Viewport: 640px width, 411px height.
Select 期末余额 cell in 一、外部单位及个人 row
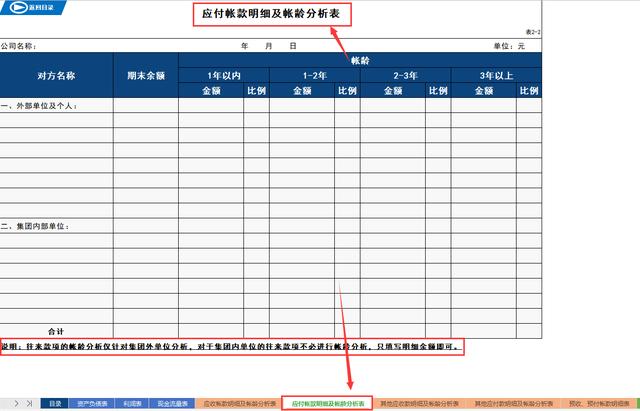coord(146,106)
